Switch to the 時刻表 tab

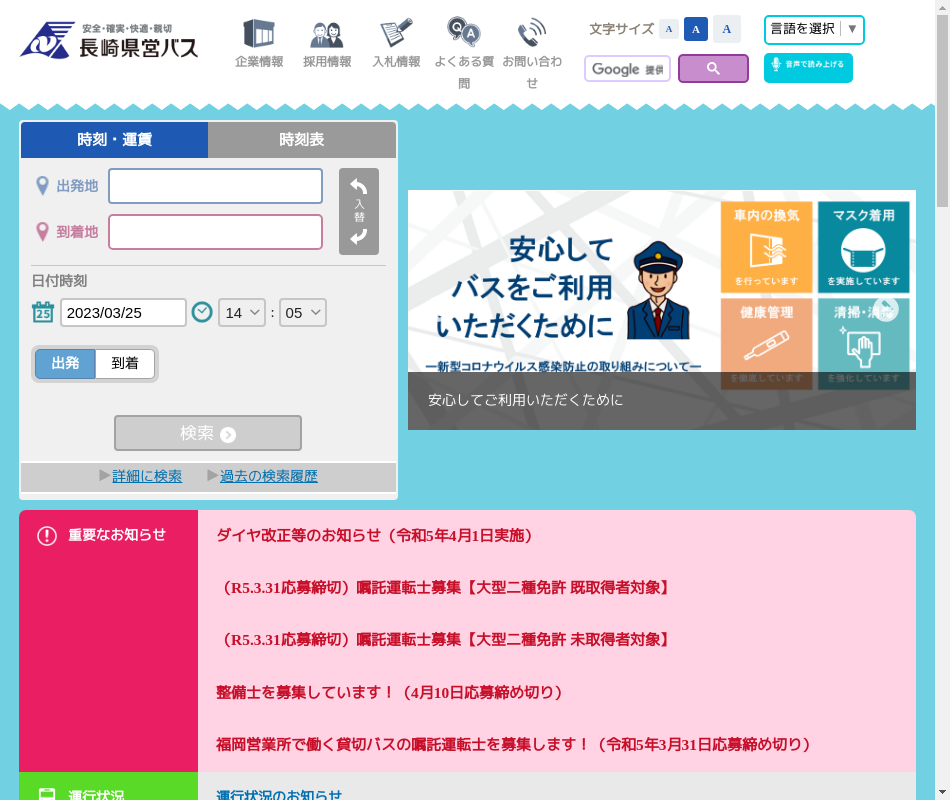coord(302,140)
